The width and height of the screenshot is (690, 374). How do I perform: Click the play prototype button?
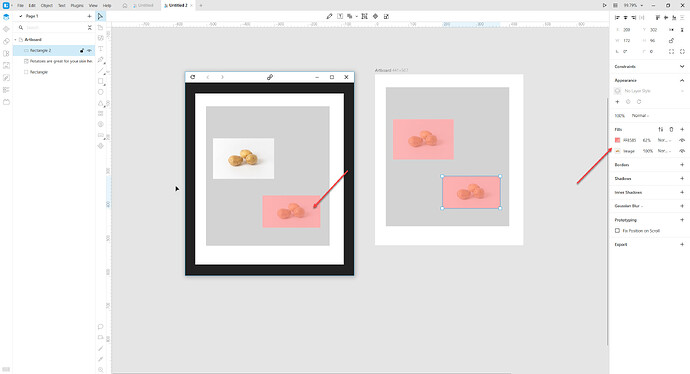click(x=604, y=5)
